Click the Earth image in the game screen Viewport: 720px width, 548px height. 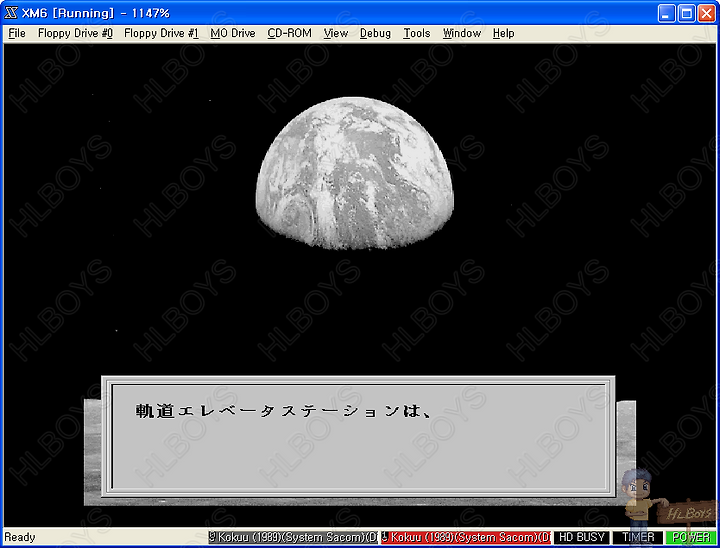pos(354,173)
